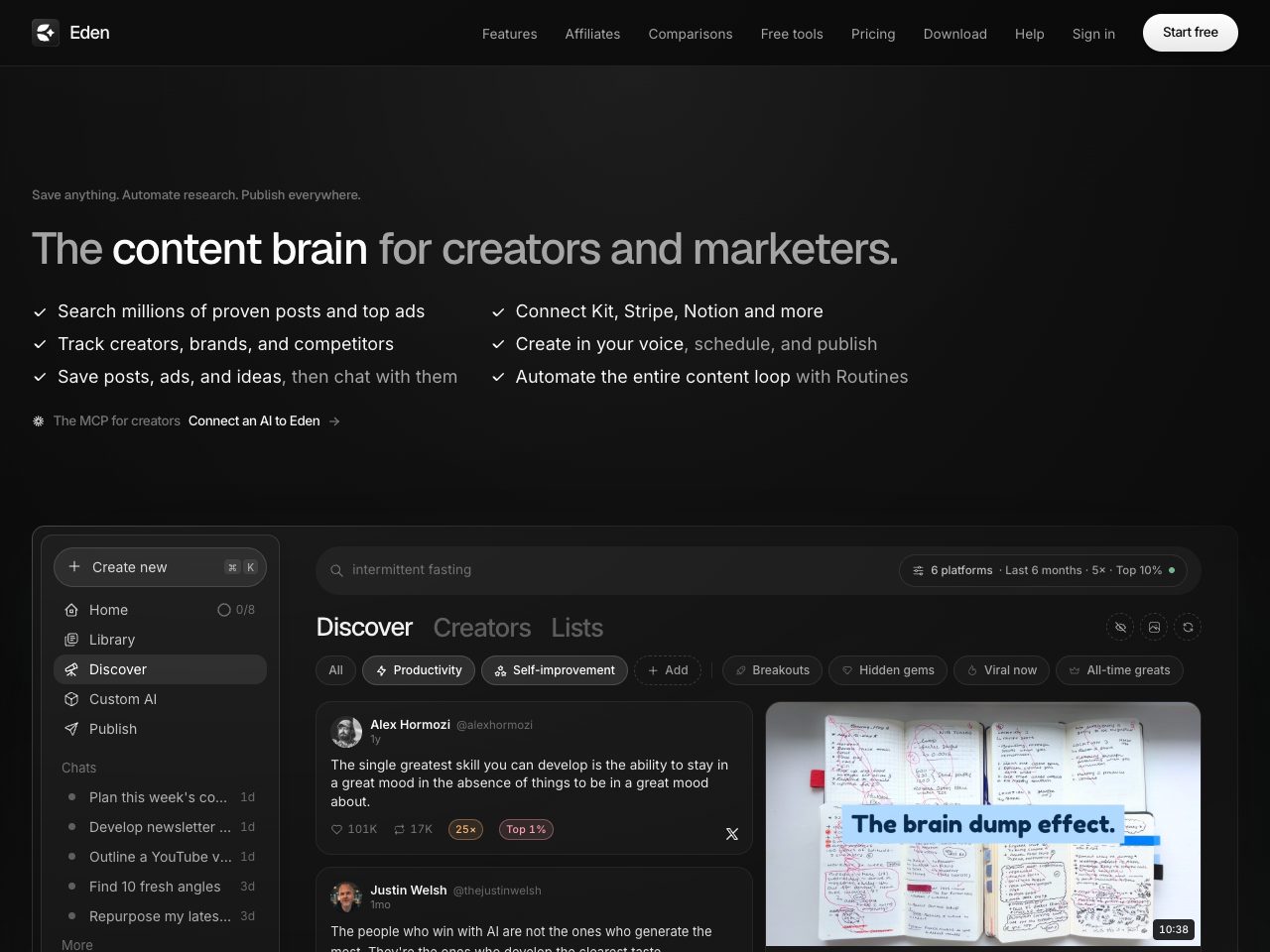Click the search field with intermittent fasting

(758, 570)
